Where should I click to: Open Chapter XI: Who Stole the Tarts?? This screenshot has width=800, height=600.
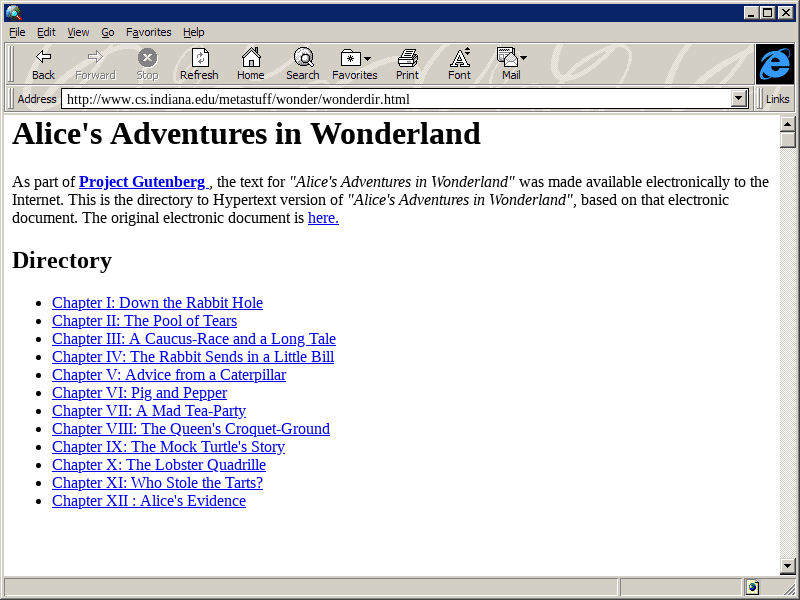click(x=157, y=483)
